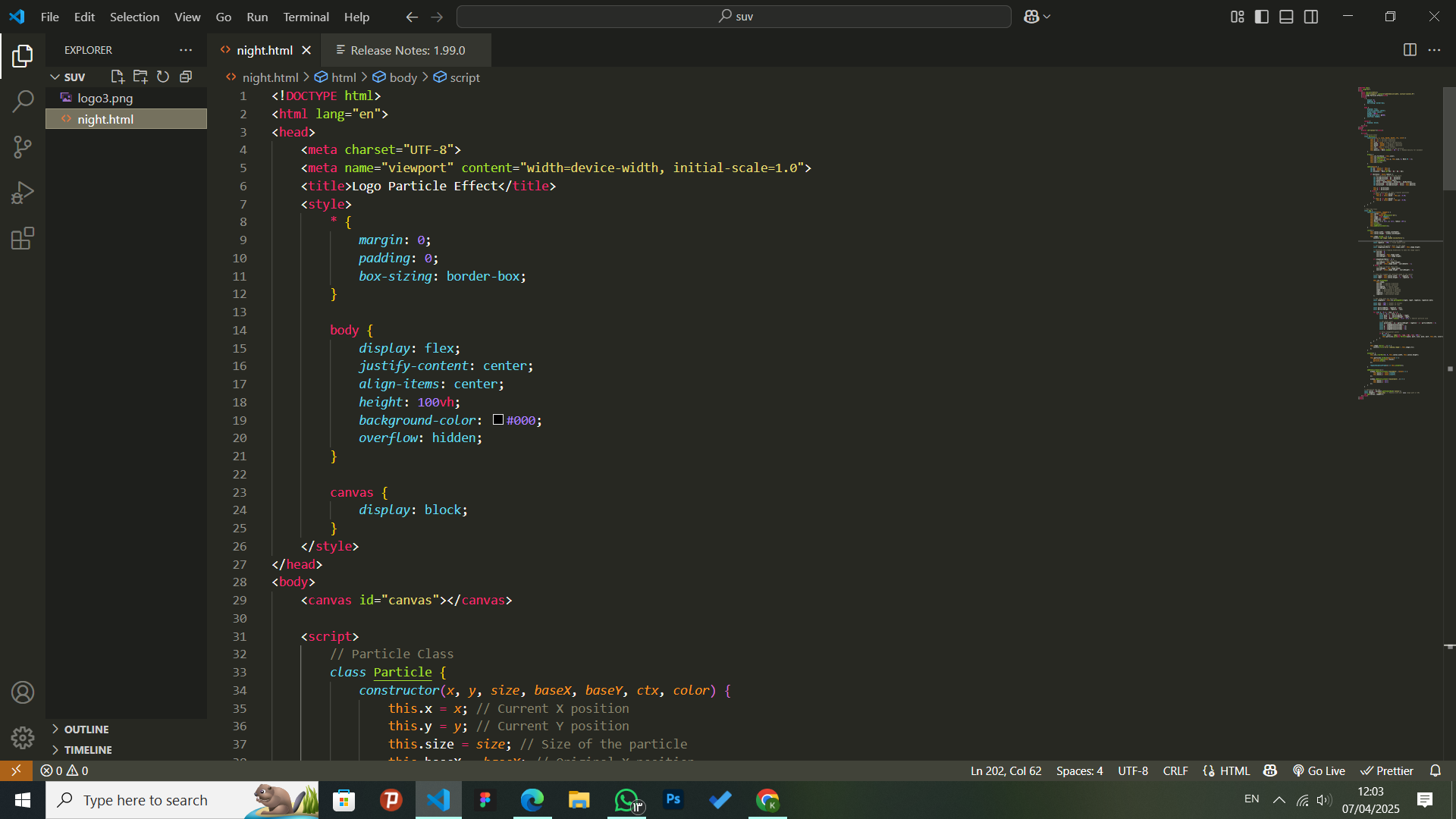The width and height of the screenshot is (1456, 819).
Task: Open the Extensions view
Action: (x=23, y=239)
